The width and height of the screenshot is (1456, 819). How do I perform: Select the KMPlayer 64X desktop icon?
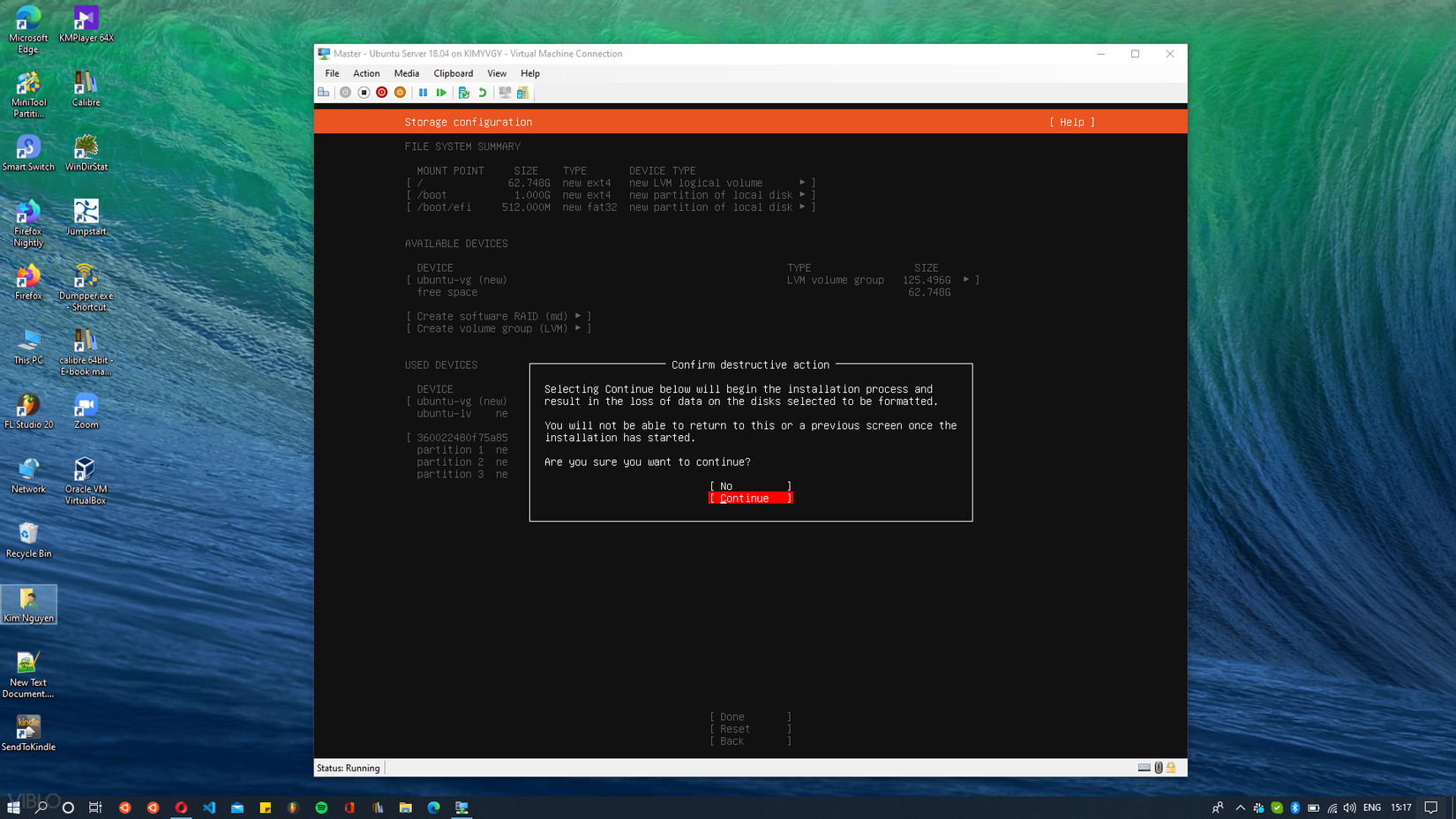86,25
